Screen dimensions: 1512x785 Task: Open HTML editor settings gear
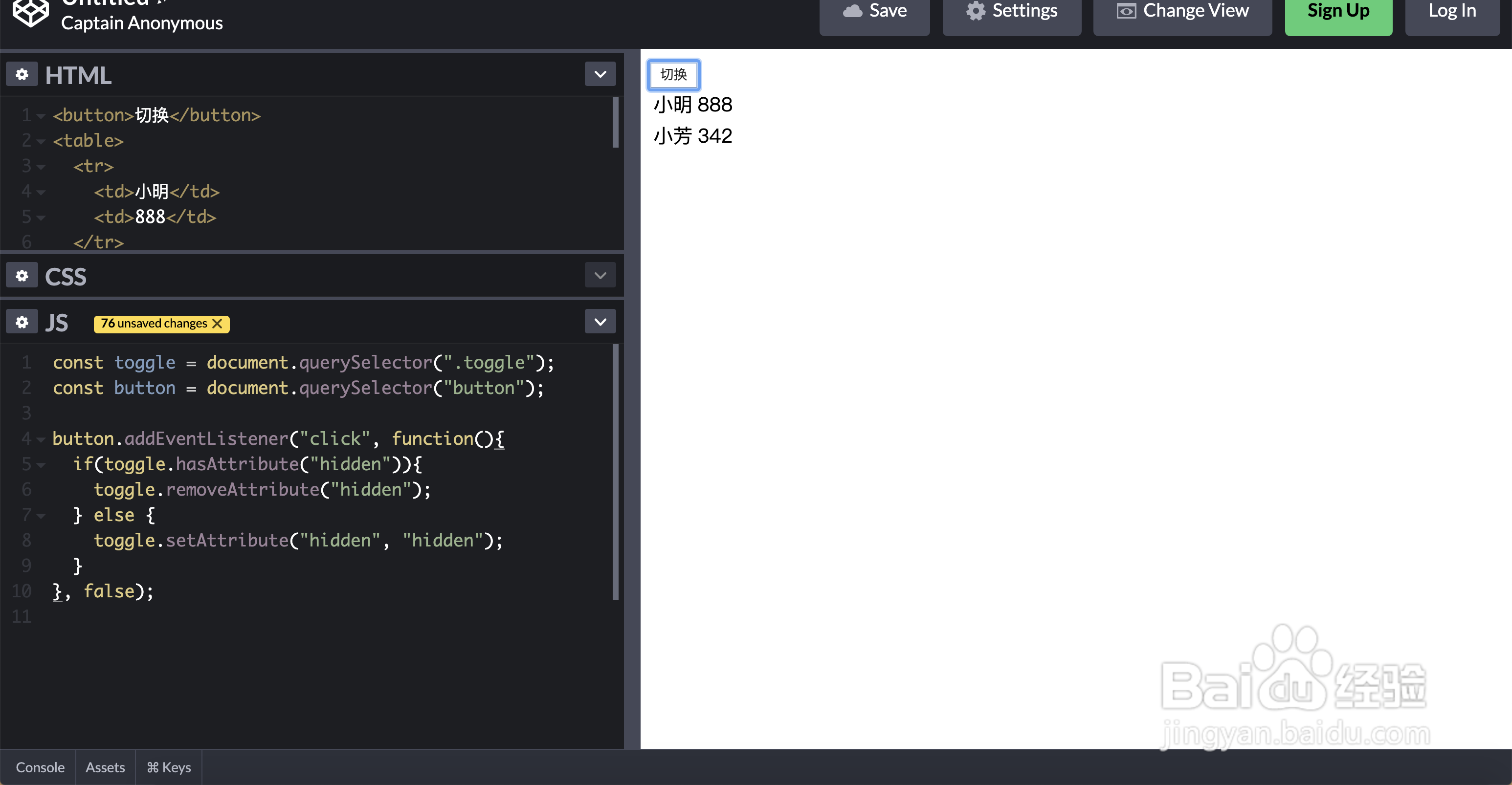[x=22, y=74]
